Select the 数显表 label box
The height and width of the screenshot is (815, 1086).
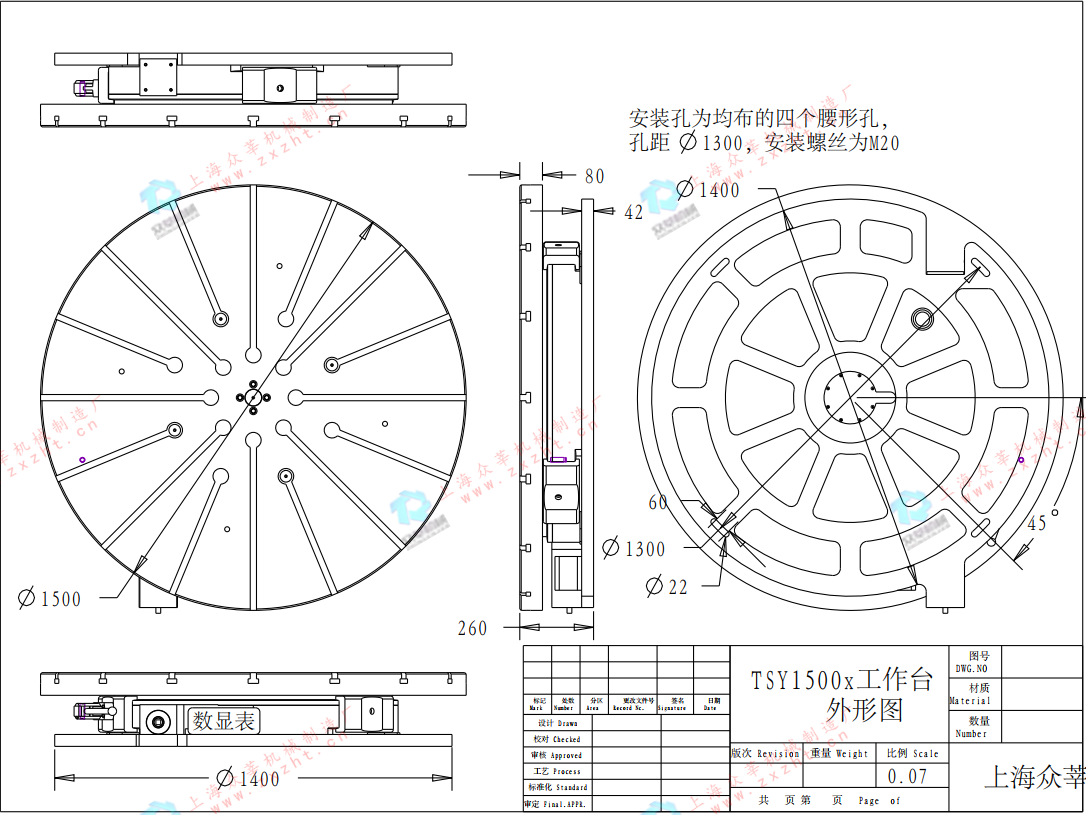point(223,720)
